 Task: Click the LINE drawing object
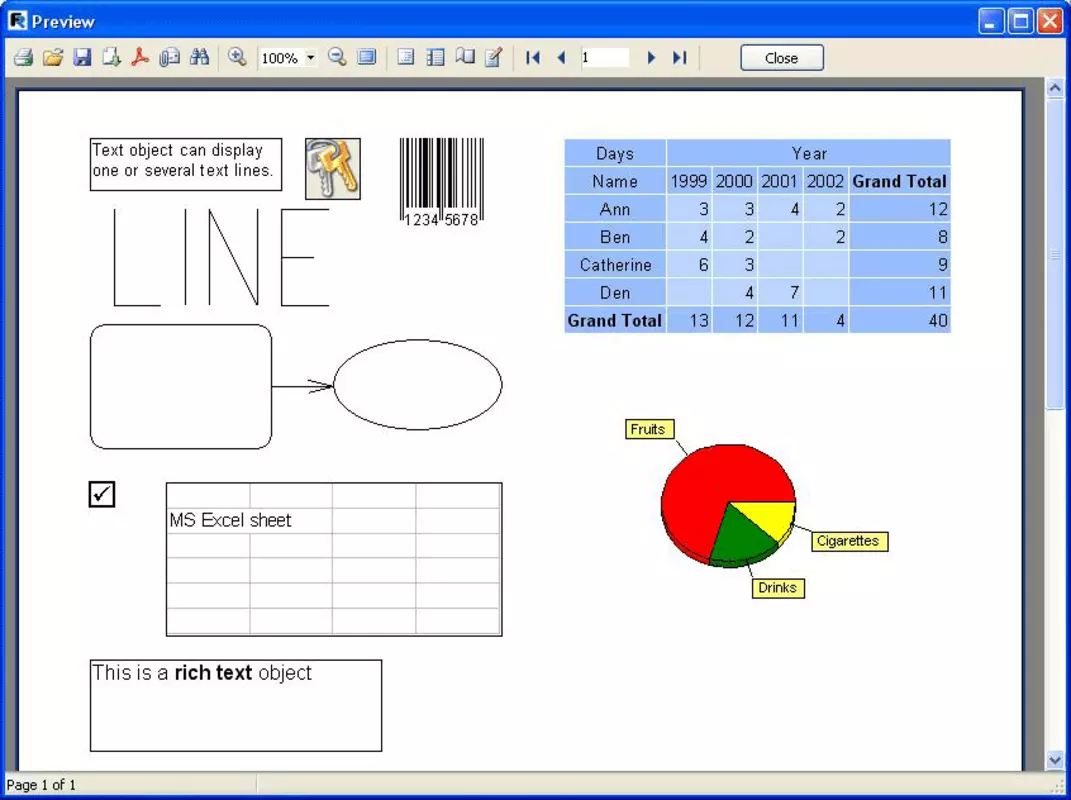click(x=221, y=257)
